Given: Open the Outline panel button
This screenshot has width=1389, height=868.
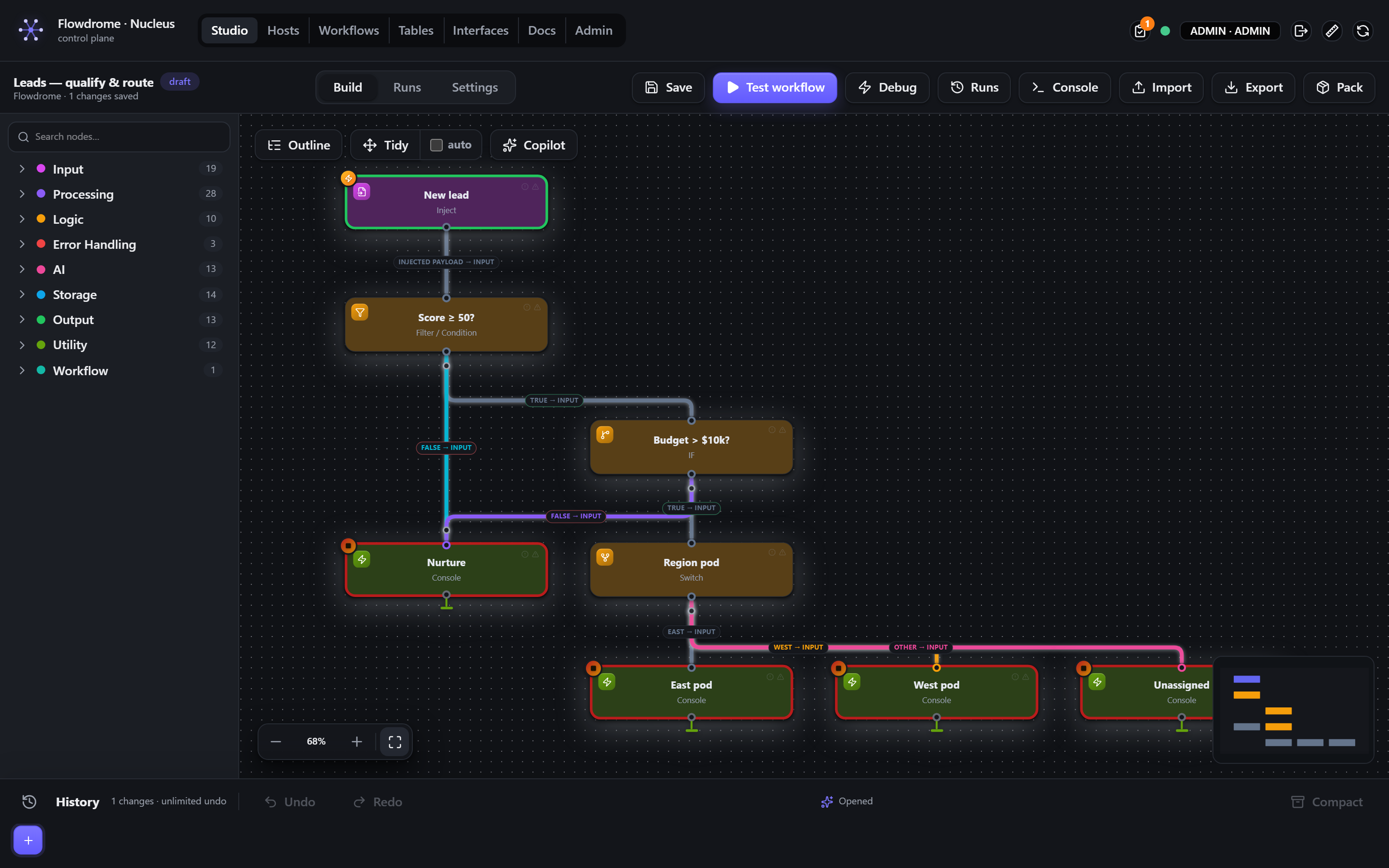Looking at the screenshot, I should (299, 145).
